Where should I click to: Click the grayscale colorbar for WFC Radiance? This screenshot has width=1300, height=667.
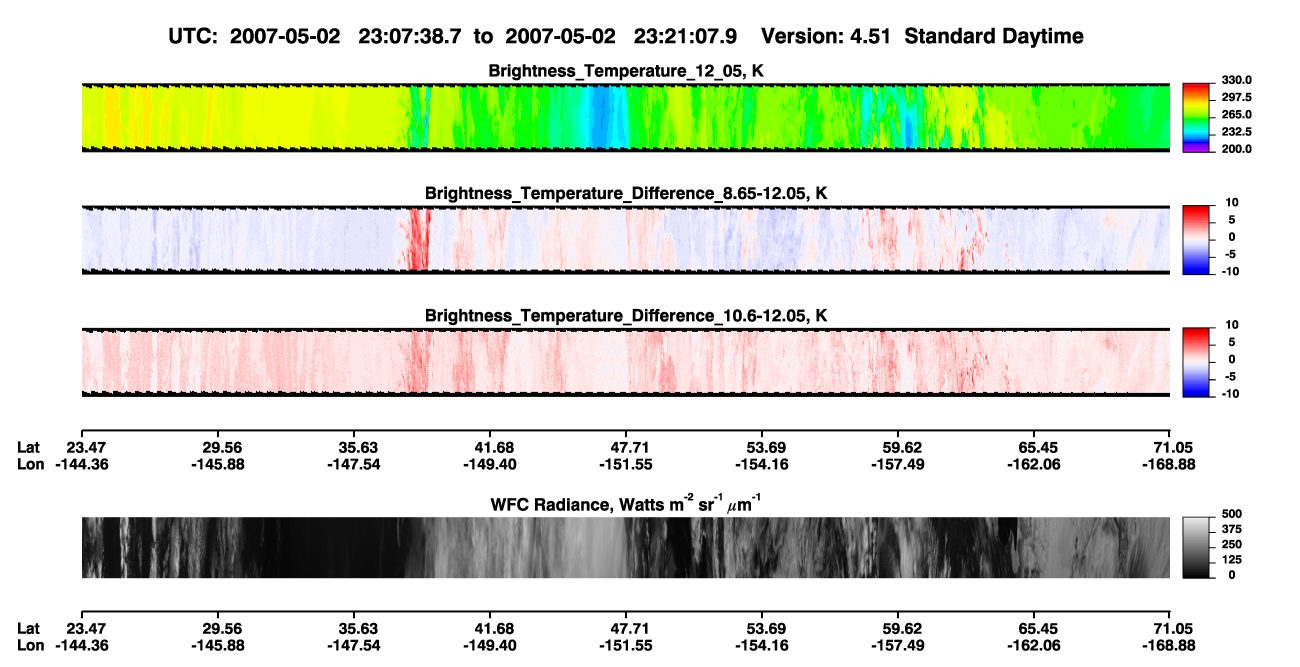(1198, 548)
